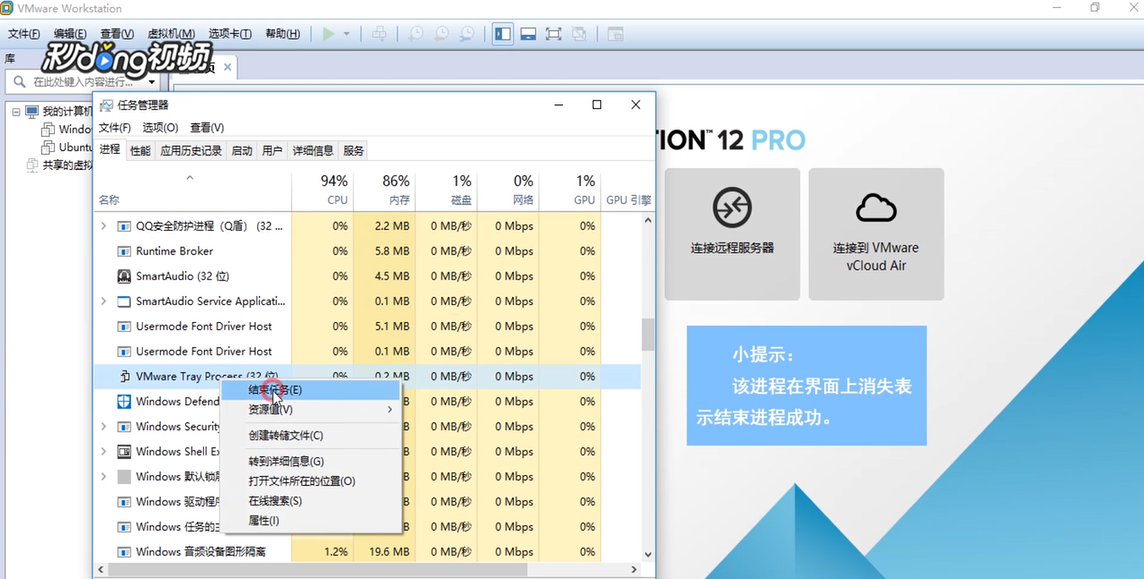Expand QQ安全防护进程 row
The width and height of the screenshot is (1144, 579).
tap(104, 226)
